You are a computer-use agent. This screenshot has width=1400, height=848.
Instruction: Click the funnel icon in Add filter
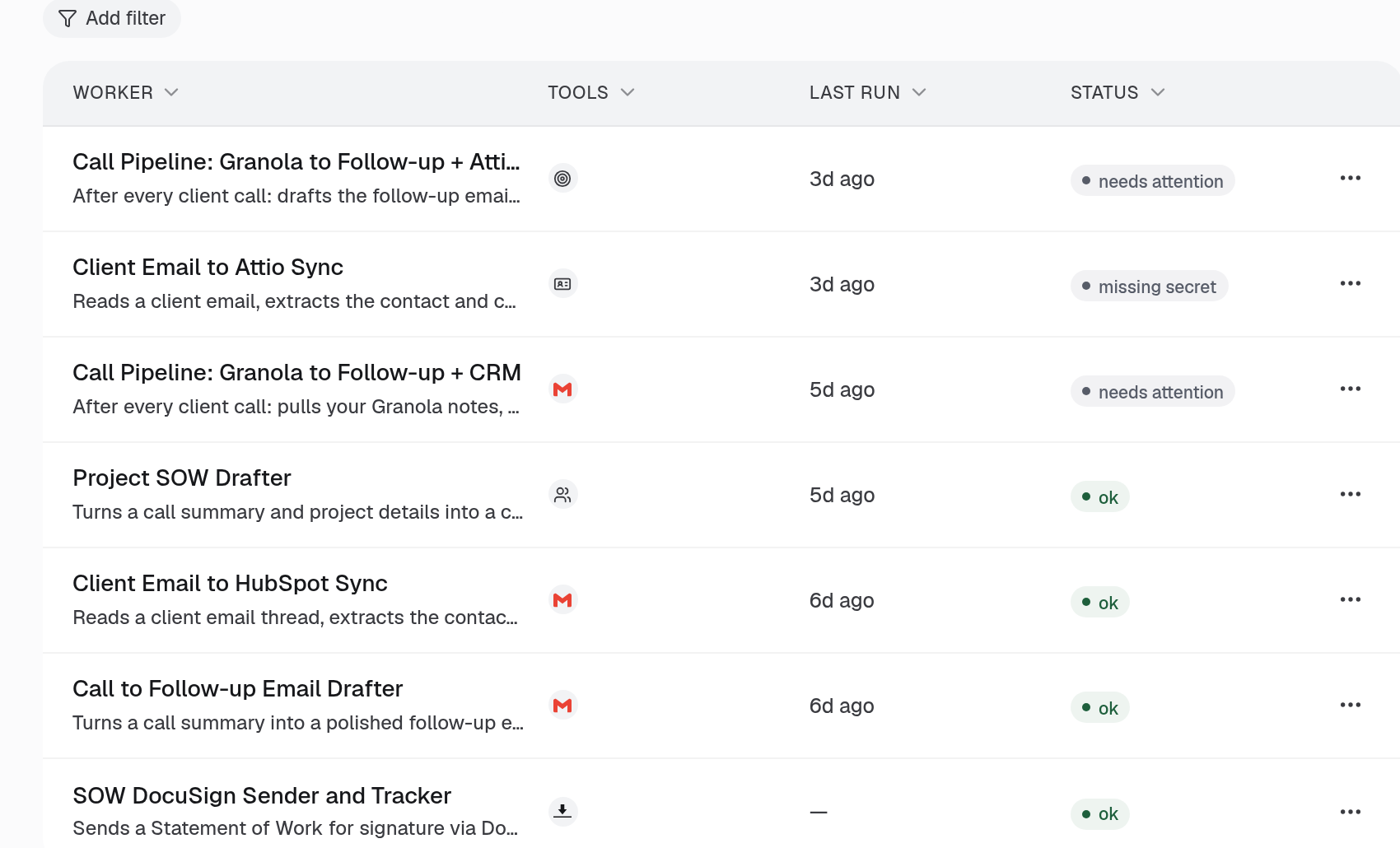[x=68, y=18]
